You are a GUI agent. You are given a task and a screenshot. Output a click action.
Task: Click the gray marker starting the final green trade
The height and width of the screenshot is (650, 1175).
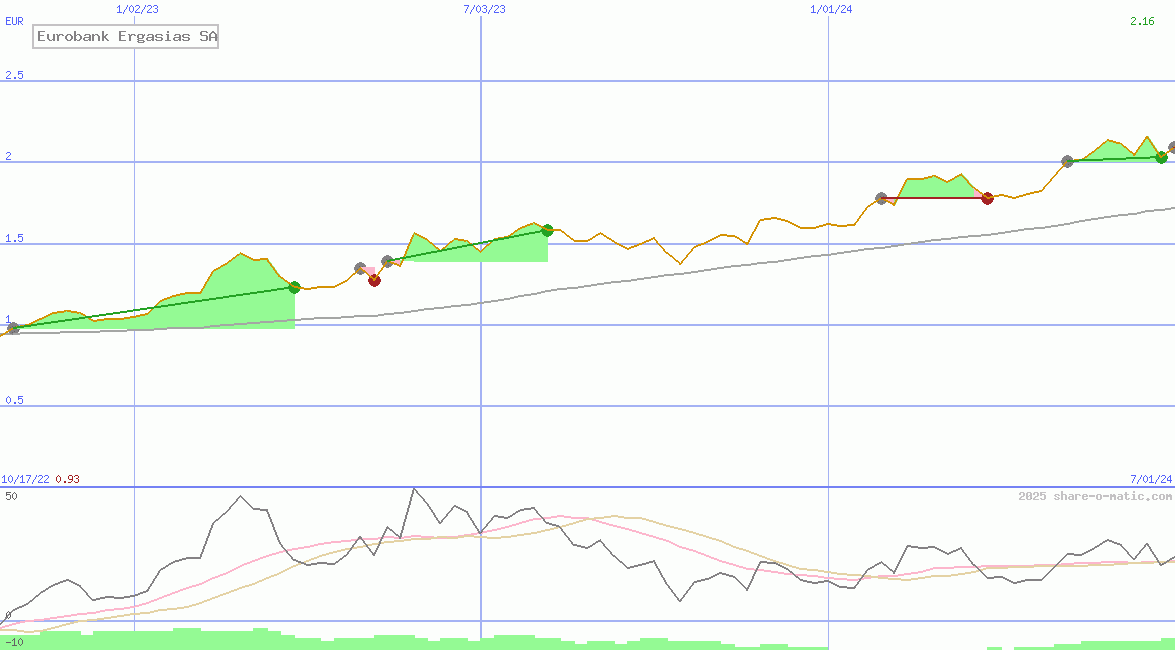[x=1067, y=161]
